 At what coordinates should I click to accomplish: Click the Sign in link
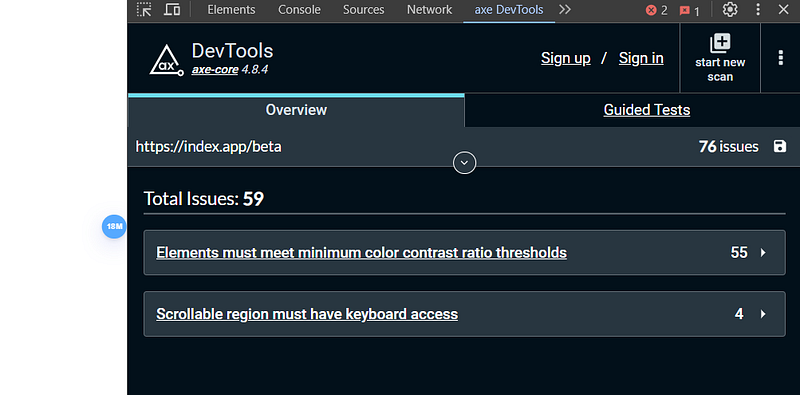click(641, 58)
